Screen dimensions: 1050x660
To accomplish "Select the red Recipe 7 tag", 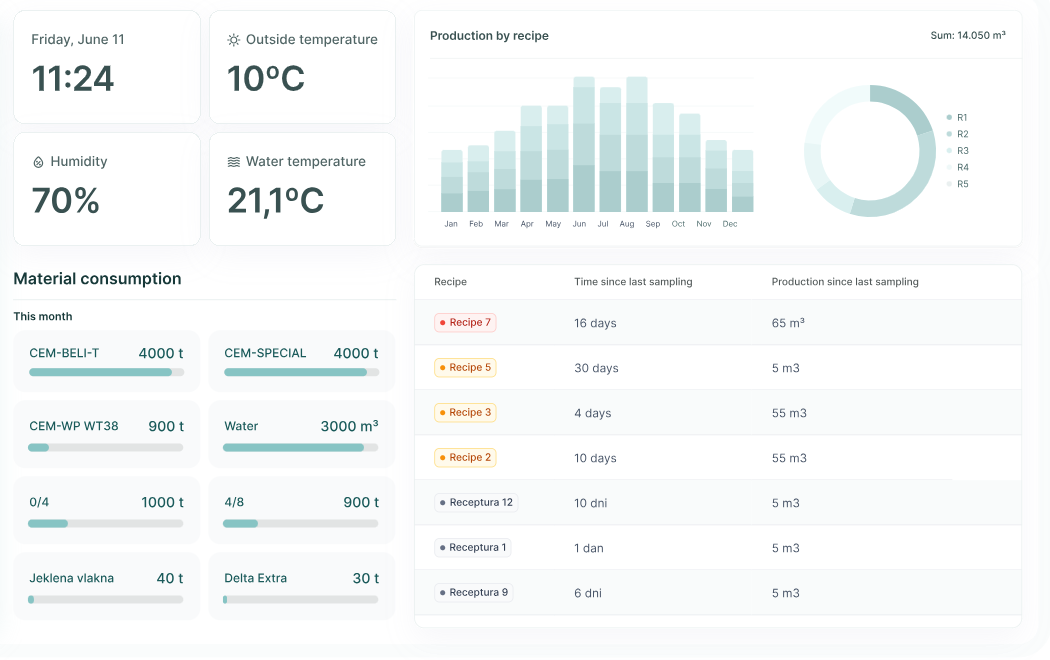I will (465, 323).
